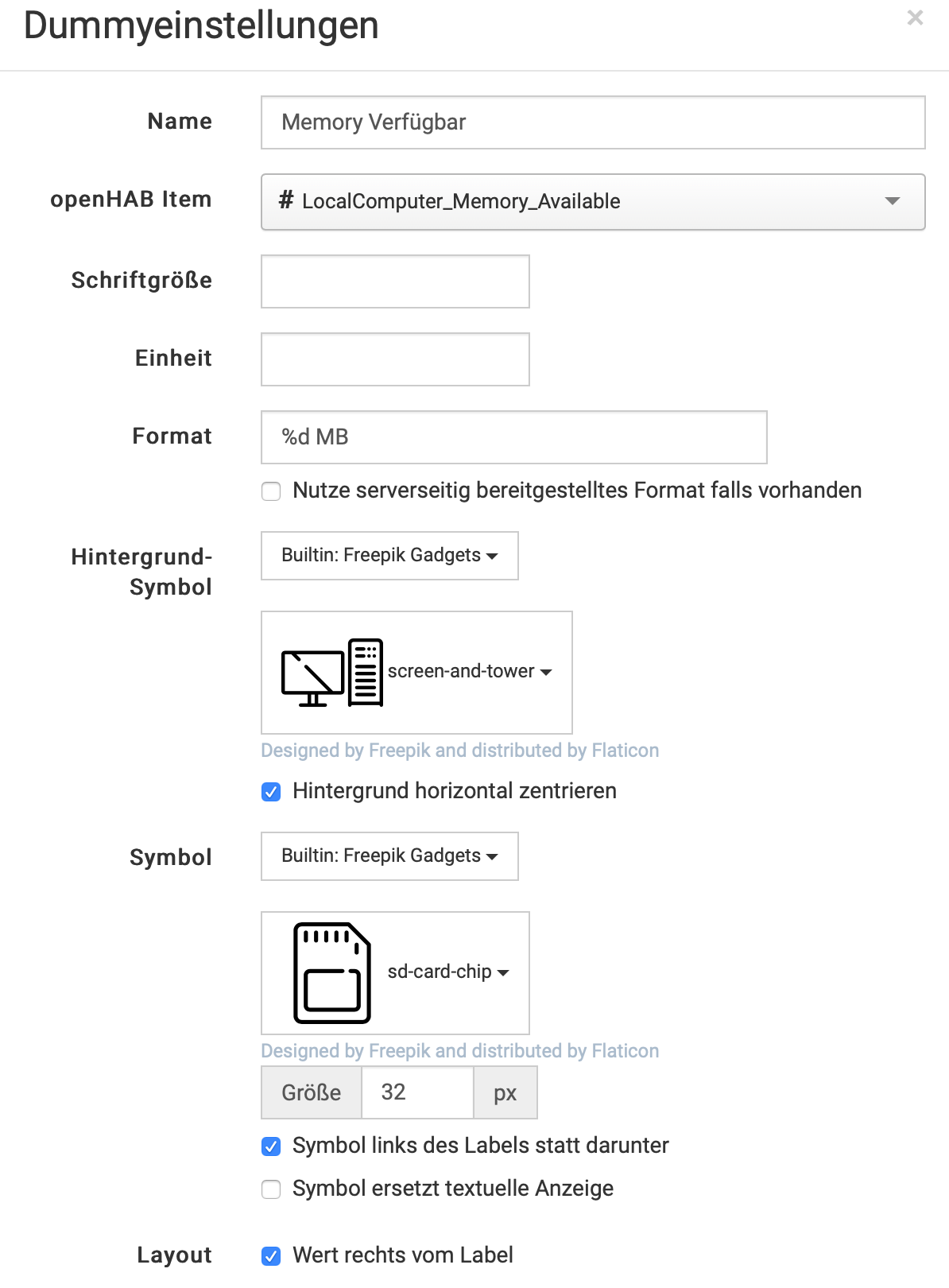Open the openHAB Item dropdown
The width and height of the screenshot is (949, 1288).
pyautogui.click(x=892, y=201)
